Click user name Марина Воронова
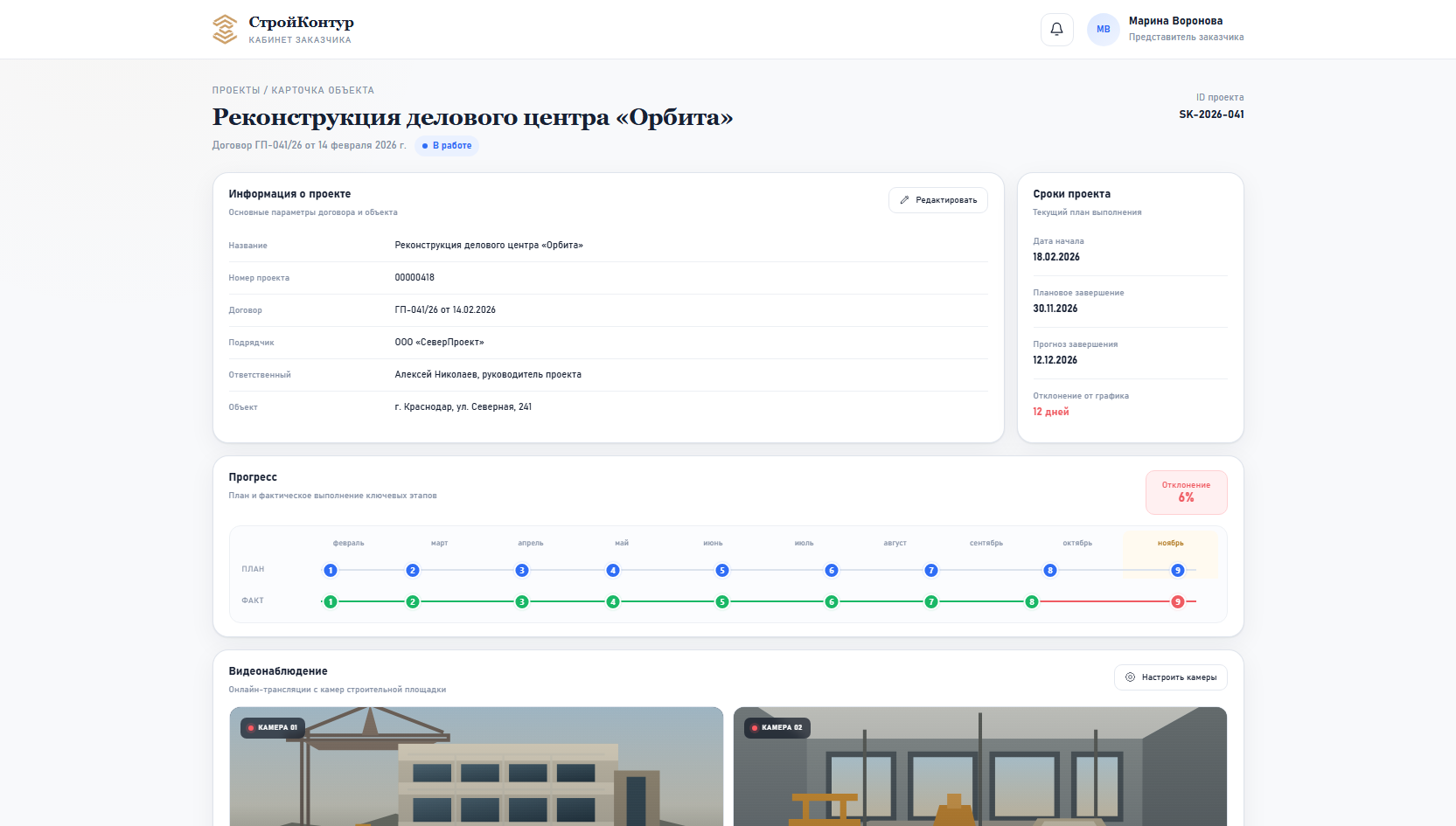 [x=1176, y=21]
